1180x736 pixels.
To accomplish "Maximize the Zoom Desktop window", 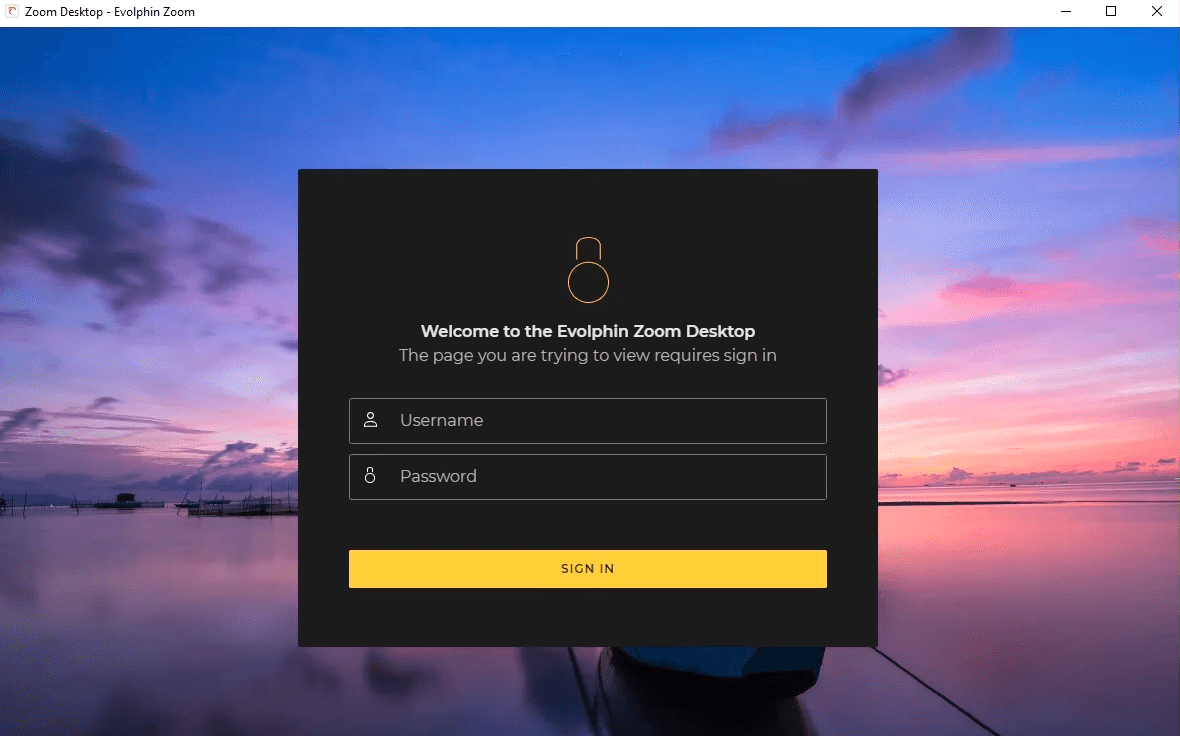I will click(x=1111, y=11).
